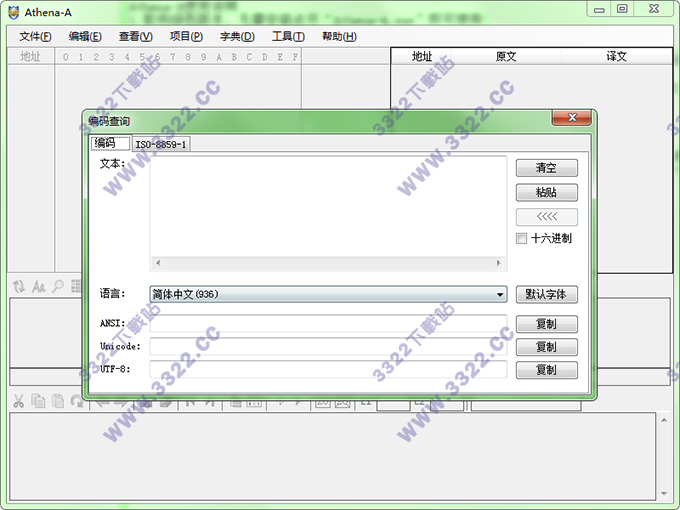Screen dimensions: 680x510
Task: Open the 编辑(E) menu
Action: click(x=85, y=36)
